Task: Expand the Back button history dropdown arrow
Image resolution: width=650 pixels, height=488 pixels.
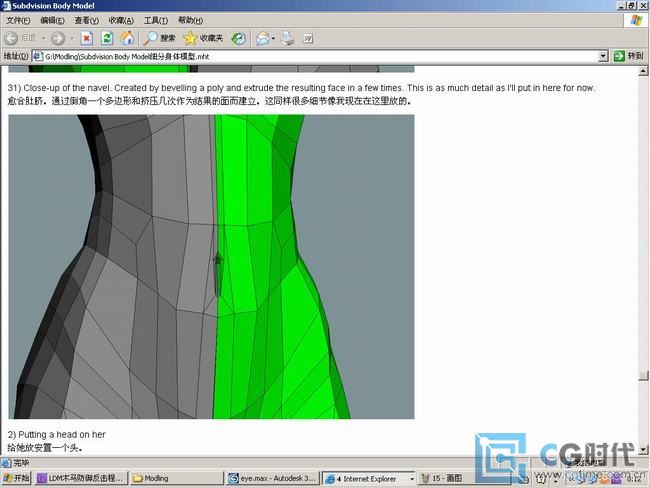Action: (x=43, y=38)
